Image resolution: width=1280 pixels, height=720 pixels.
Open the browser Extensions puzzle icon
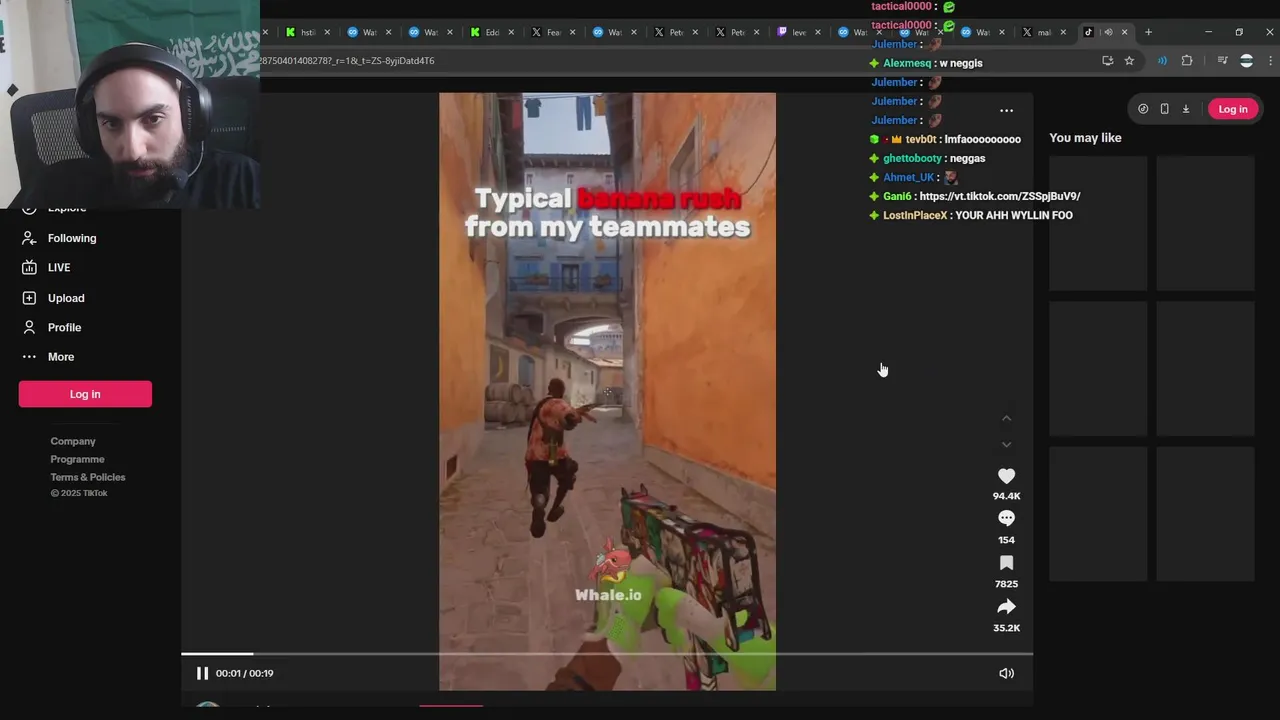[x=1187, y=61]
